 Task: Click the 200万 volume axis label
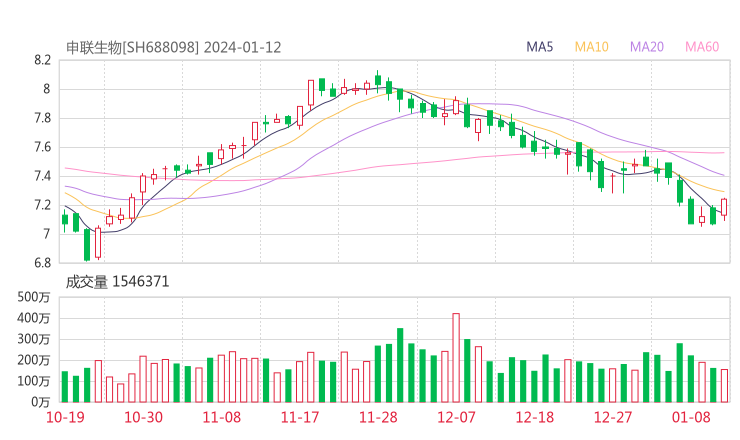(34, 360)
